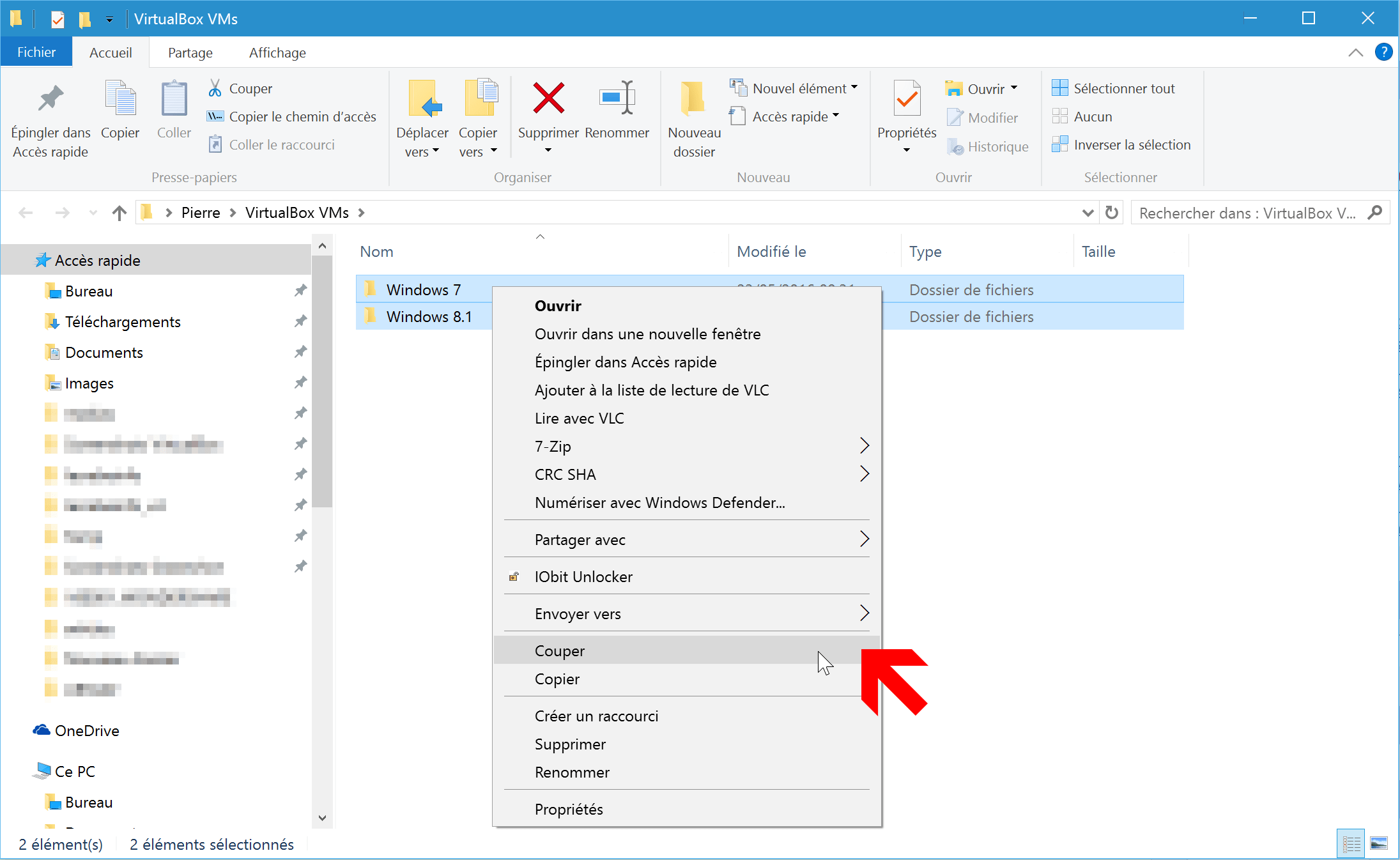Sort by the Taille column header
The image size is (1400, 860).
pos(1131,251)
